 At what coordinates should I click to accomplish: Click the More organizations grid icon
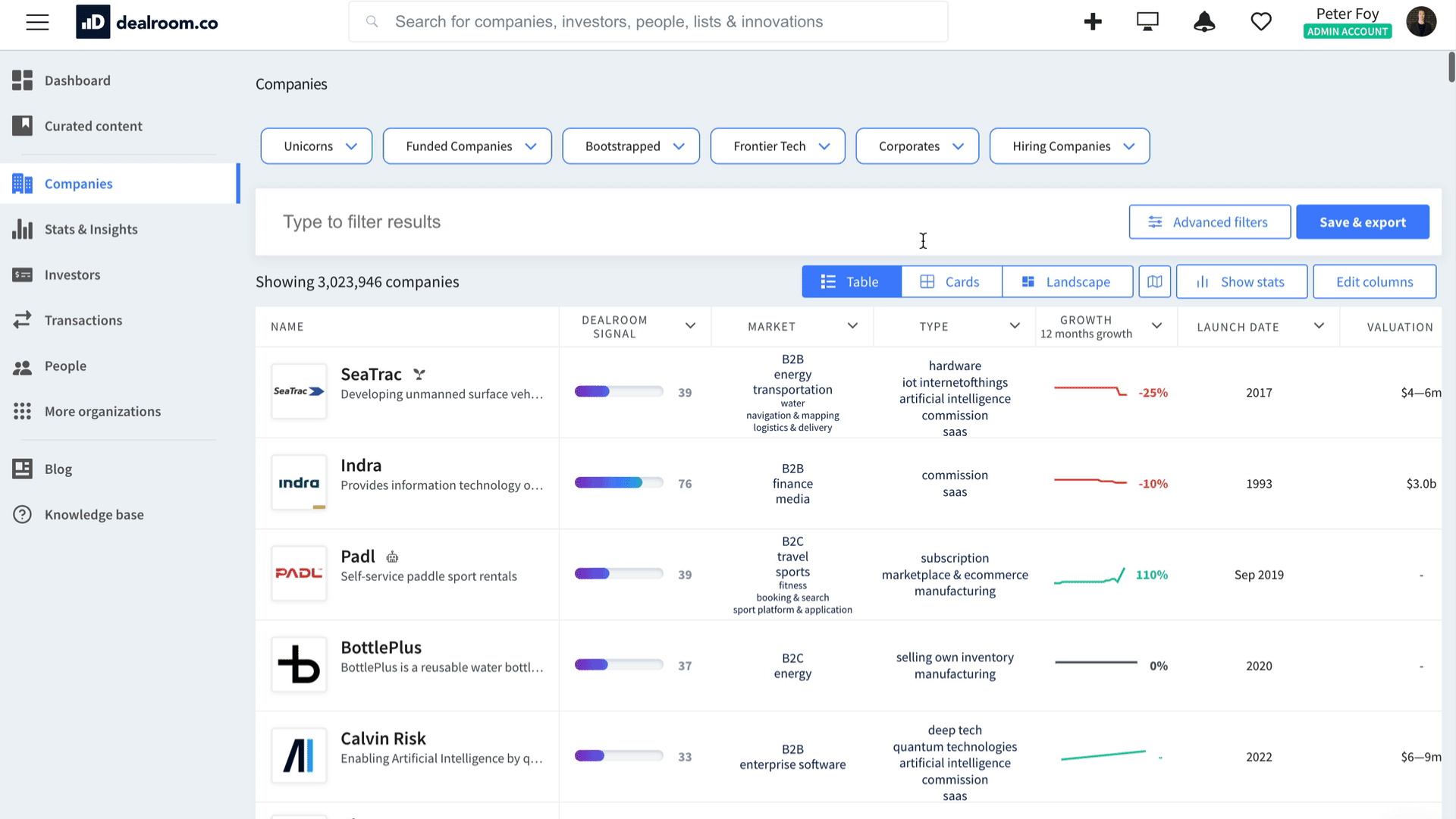point(23,411)
